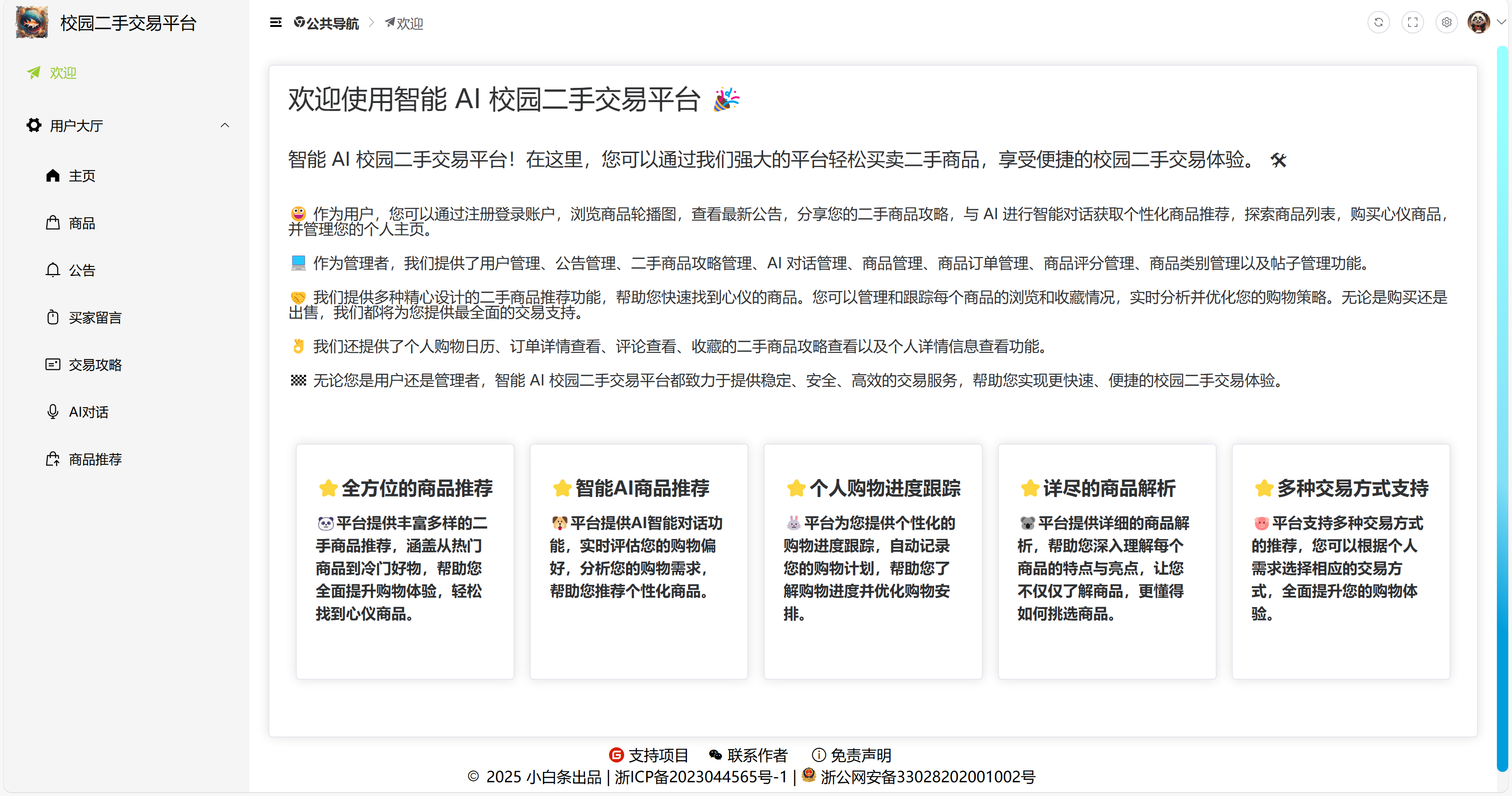Screen dimensions: 1512x796
Task: Open 主页 from the sidebar
Action: [82, 176]
